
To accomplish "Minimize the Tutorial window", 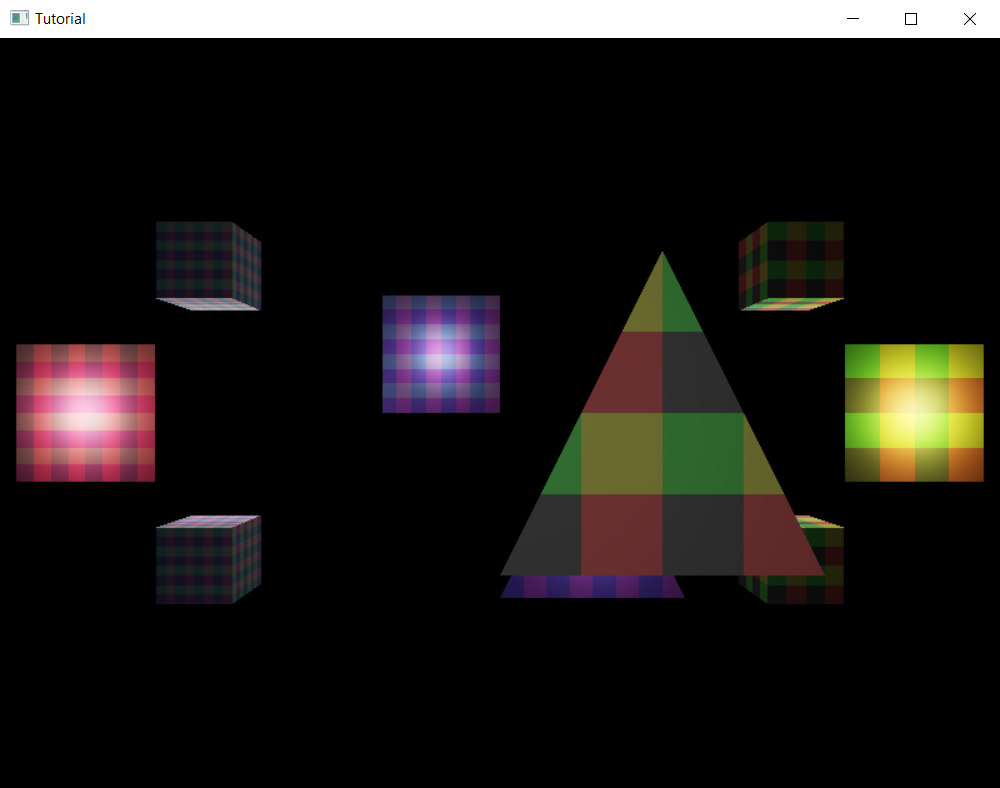I will (852, 18).
